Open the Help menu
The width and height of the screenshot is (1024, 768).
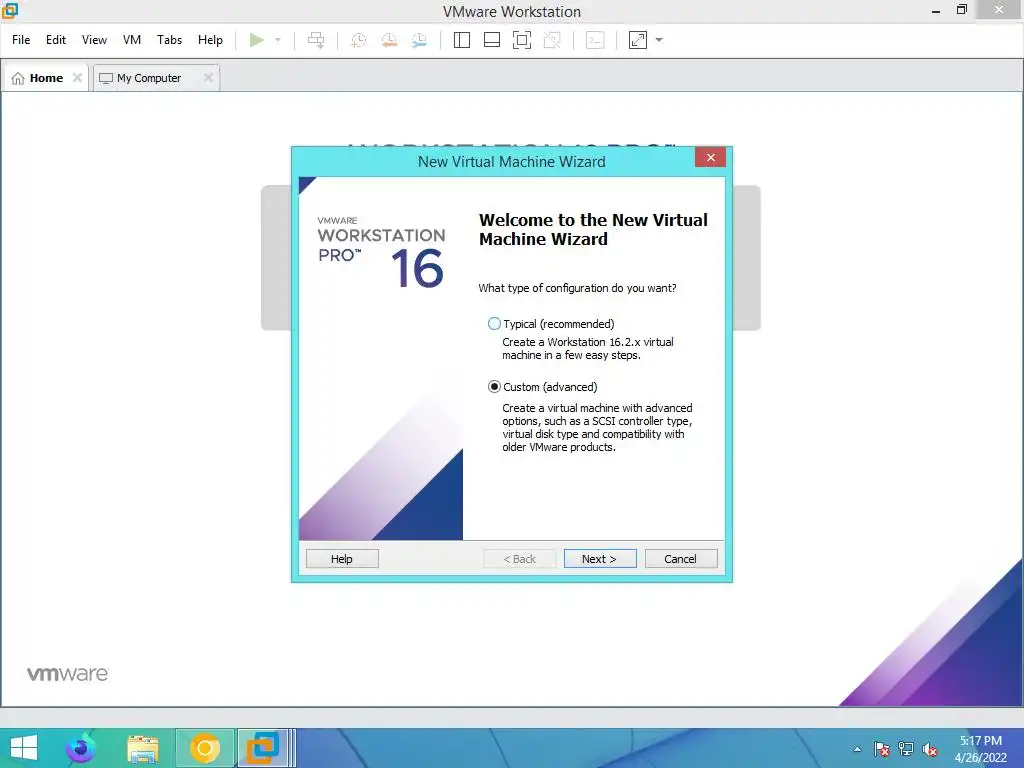210,40
